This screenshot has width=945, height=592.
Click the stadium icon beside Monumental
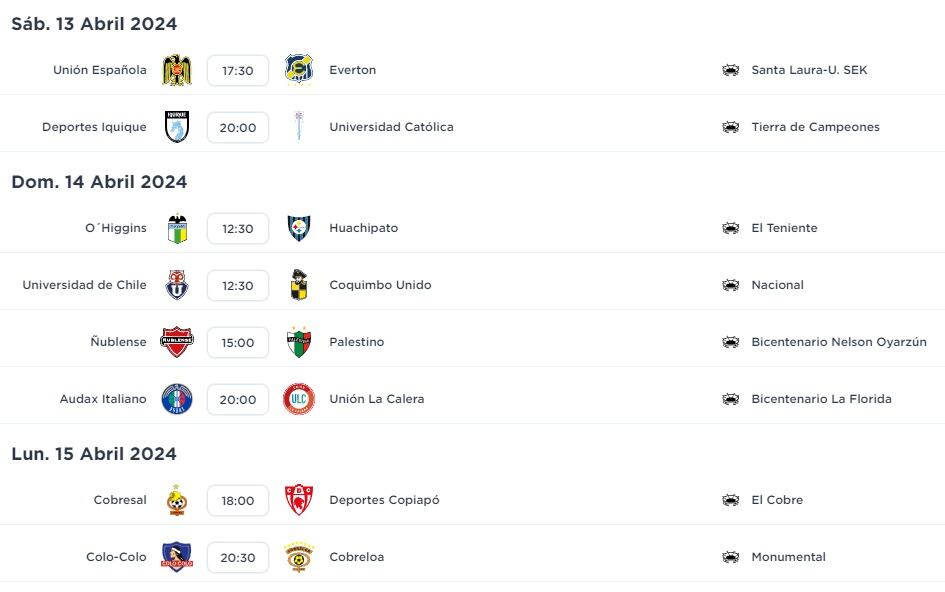tap(730, 557)
